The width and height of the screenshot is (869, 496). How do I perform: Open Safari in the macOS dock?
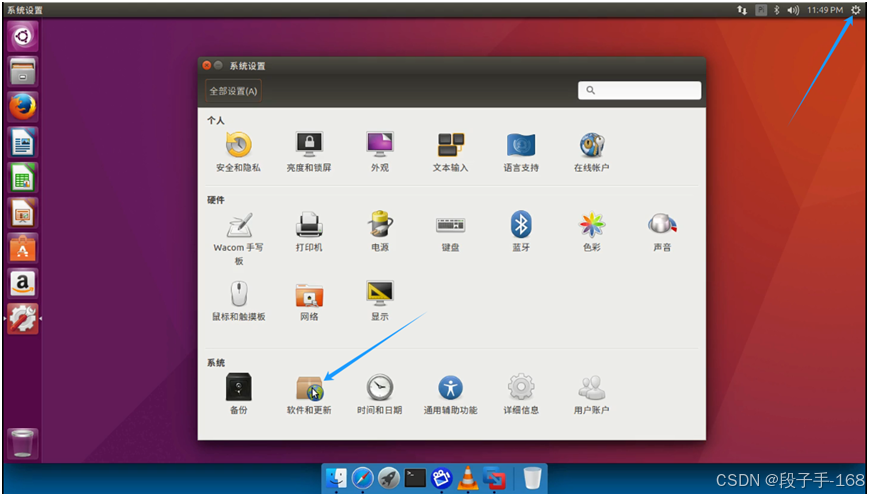click(x=362, y=478)
